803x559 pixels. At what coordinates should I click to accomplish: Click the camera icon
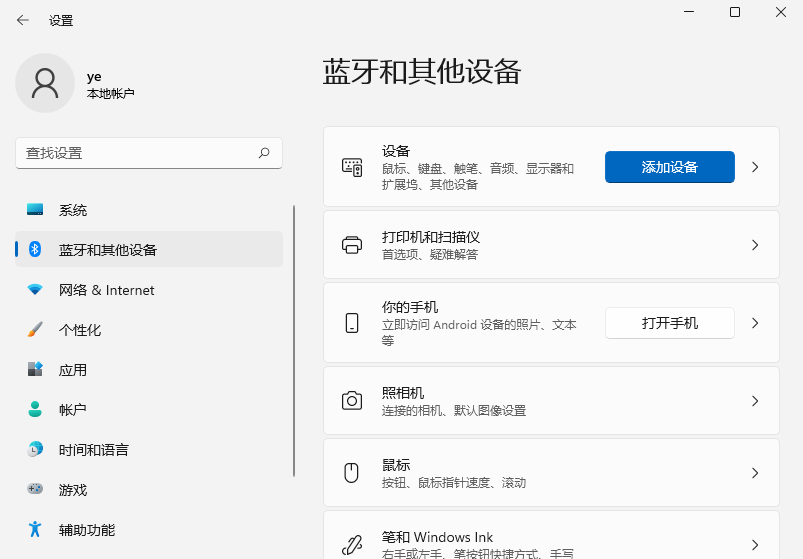pyautogui.click(x=352, y=401)
